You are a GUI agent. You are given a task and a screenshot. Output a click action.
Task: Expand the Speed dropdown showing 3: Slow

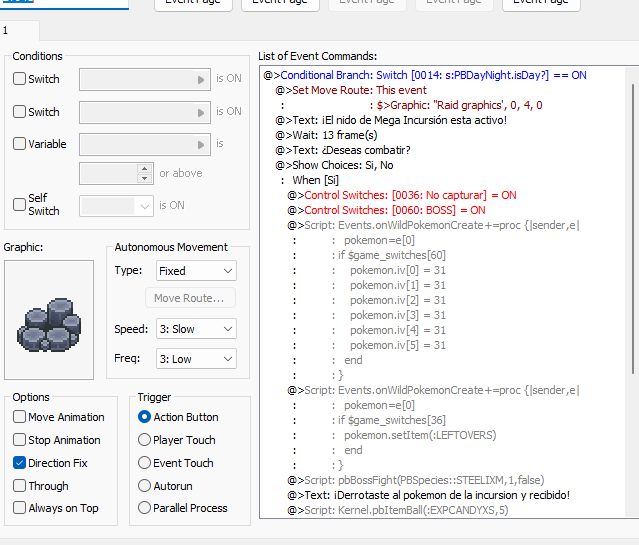(196, 329)
